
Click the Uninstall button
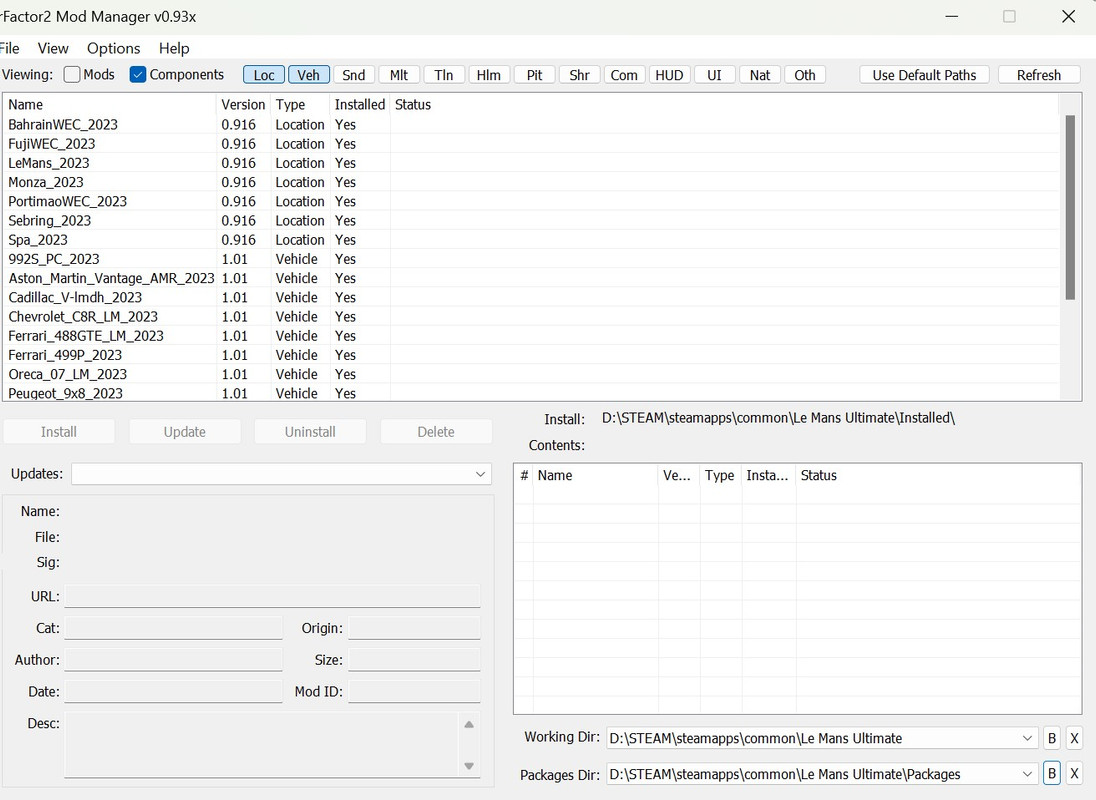(310, 432)
